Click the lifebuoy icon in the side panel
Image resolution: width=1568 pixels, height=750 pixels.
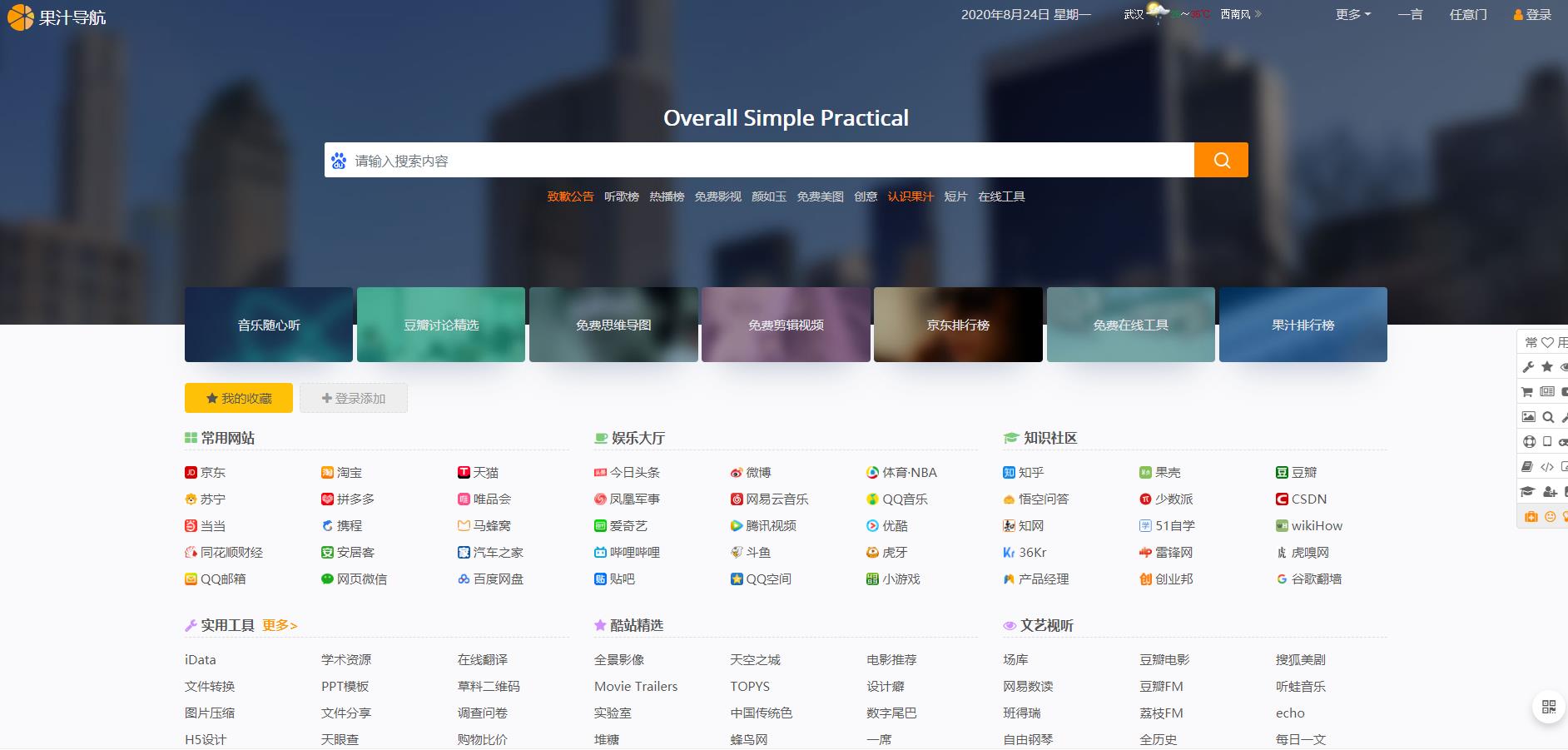coord(1529,442)
